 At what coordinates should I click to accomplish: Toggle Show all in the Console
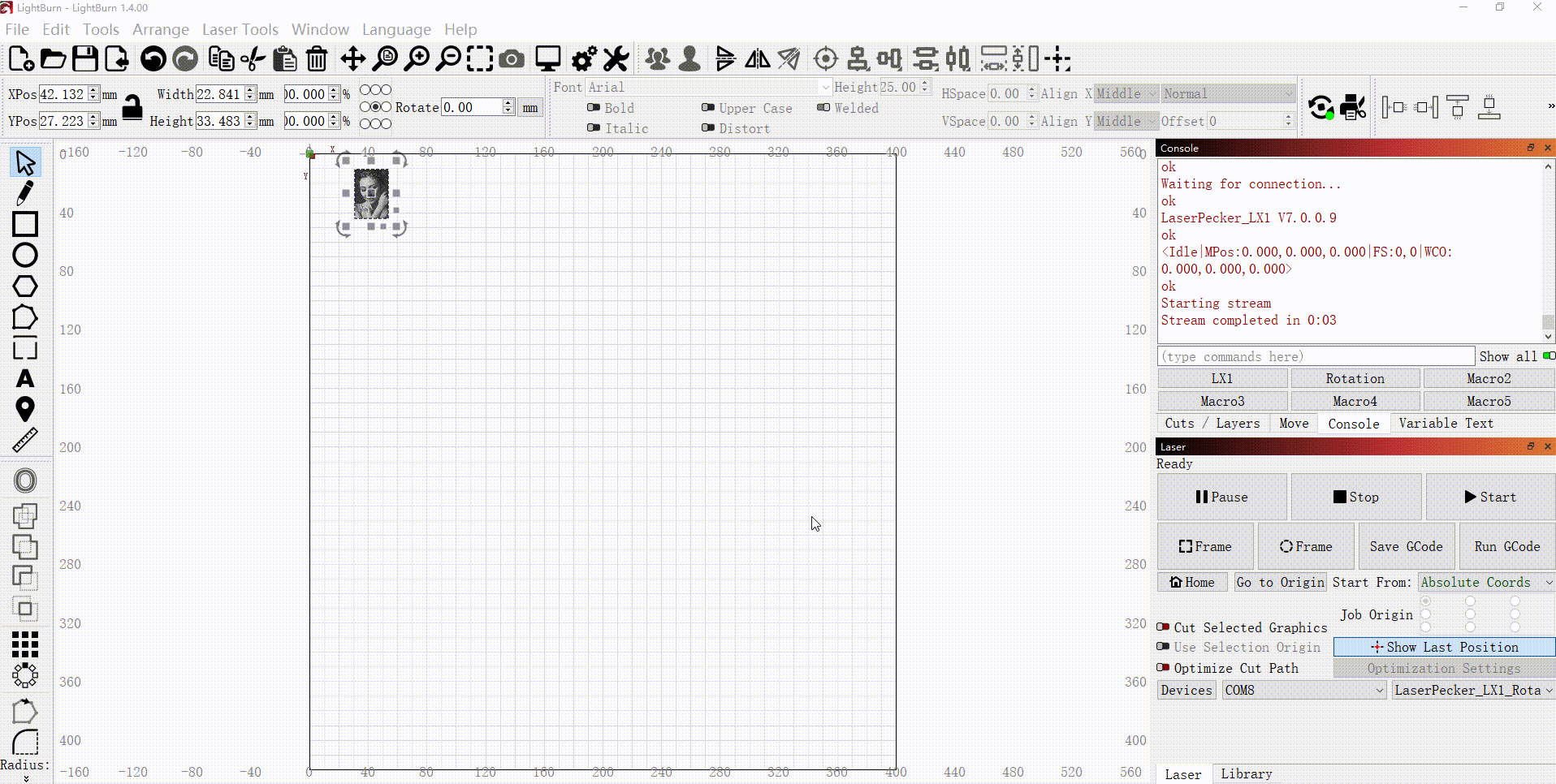coord(1549,355)
